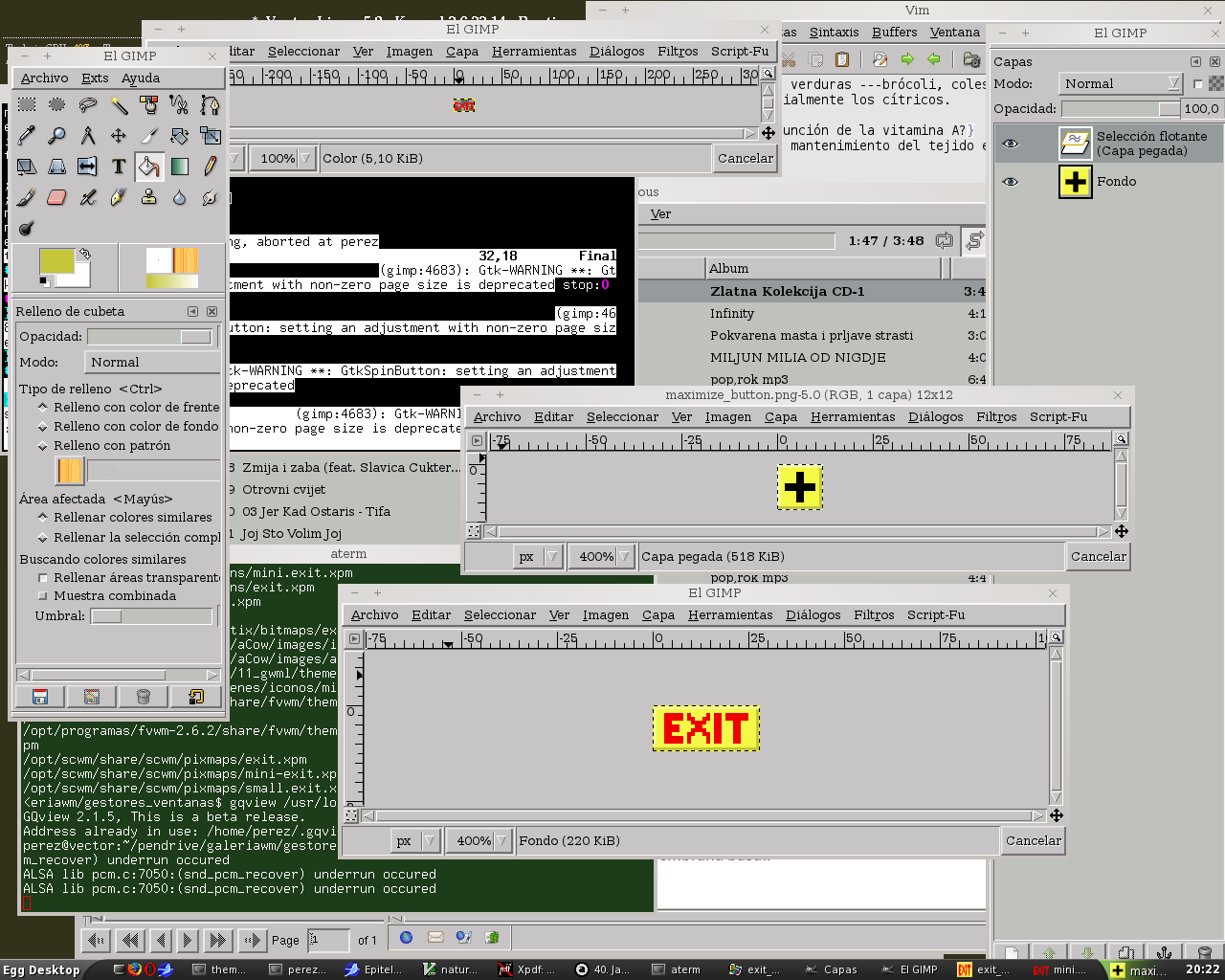Activate the Rotate tool
The width and height of the screenshot is (1225, 980).
[x=180, y=135]
